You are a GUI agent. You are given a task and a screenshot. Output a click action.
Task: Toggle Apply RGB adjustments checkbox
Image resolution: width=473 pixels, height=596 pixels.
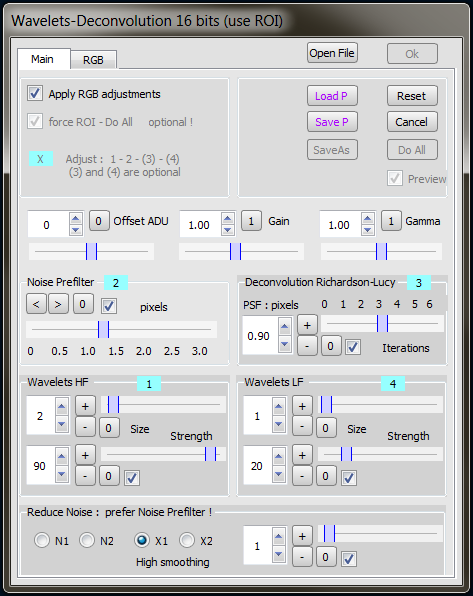pos(35,93)
